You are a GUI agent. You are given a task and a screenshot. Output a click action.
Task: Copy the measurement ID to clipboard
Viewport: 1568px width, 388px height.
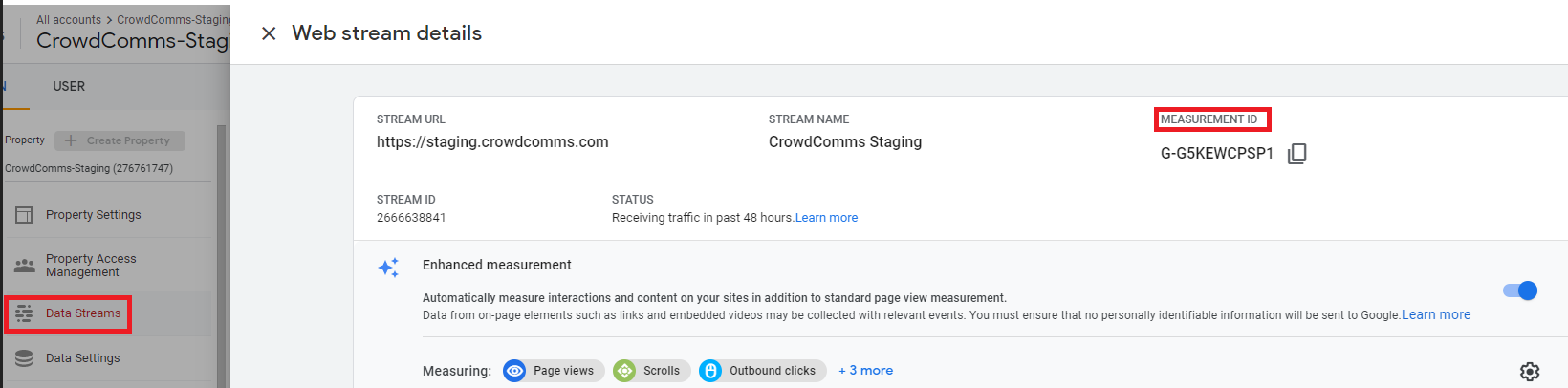pos(1296,154)
